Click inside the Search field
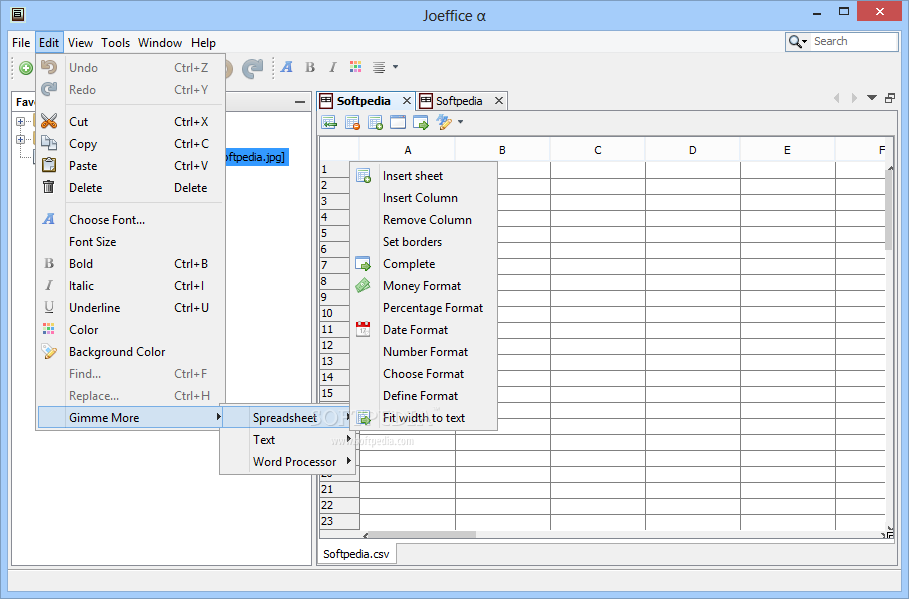 (x=853, y=42)
